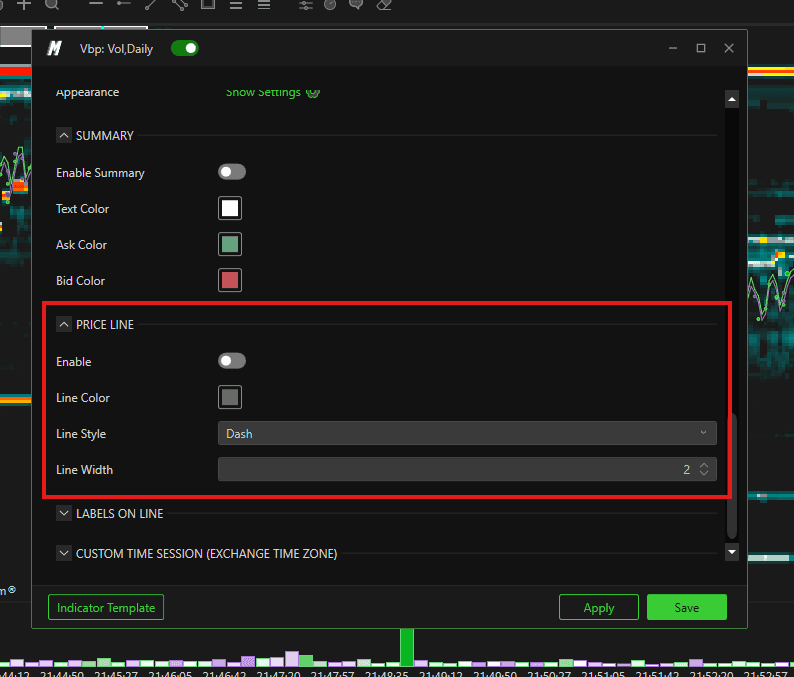Select the crosshair plus tool in toolbar
794x677 pixels.
24,5
